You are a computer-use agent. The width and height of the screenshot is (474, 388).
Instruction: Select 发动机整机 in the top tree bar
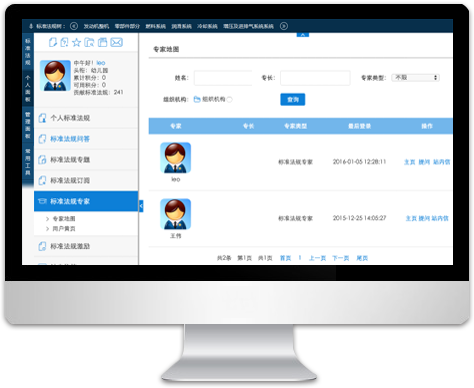tap(96, 26)
